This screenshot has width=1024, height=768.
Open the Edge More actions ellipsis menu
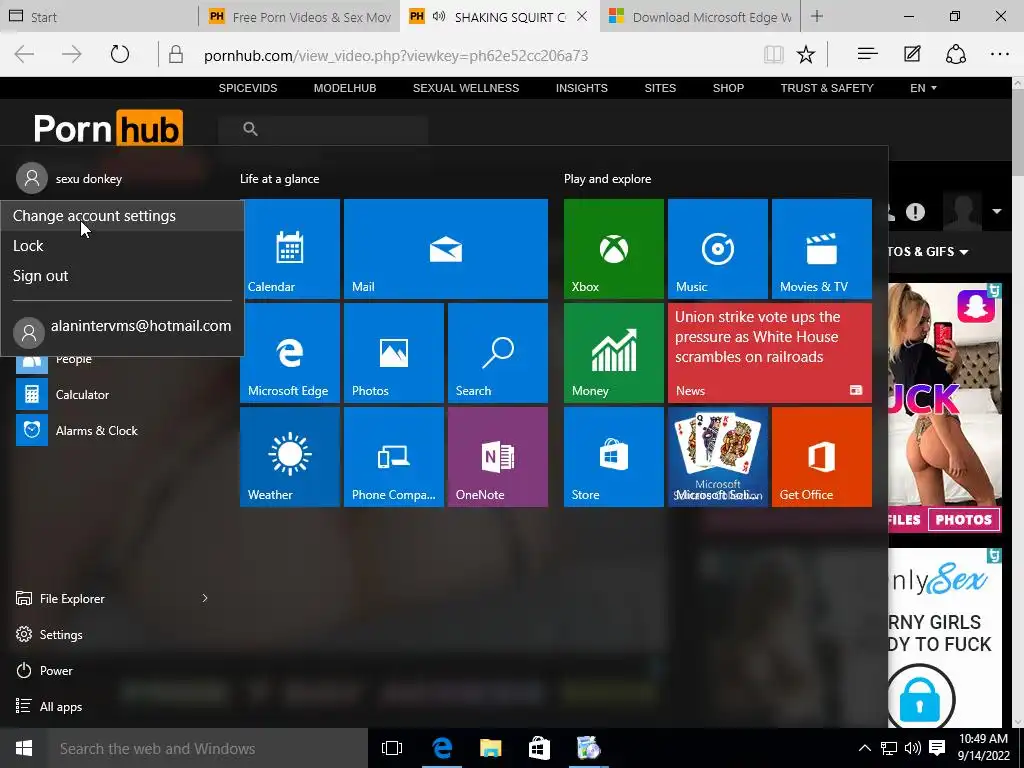click(1000, 54)
